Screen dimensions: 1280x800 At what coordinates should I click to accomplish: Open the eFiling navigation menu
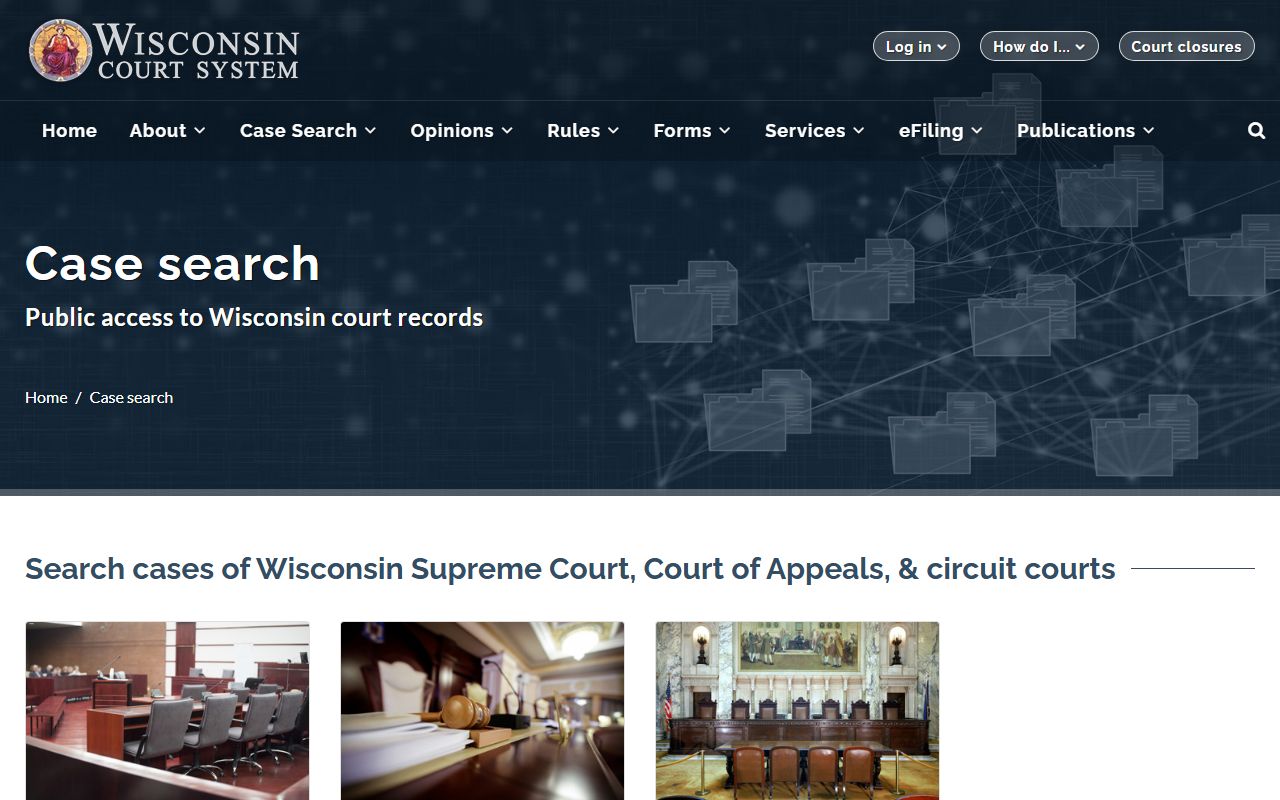(x=941, y=131)
